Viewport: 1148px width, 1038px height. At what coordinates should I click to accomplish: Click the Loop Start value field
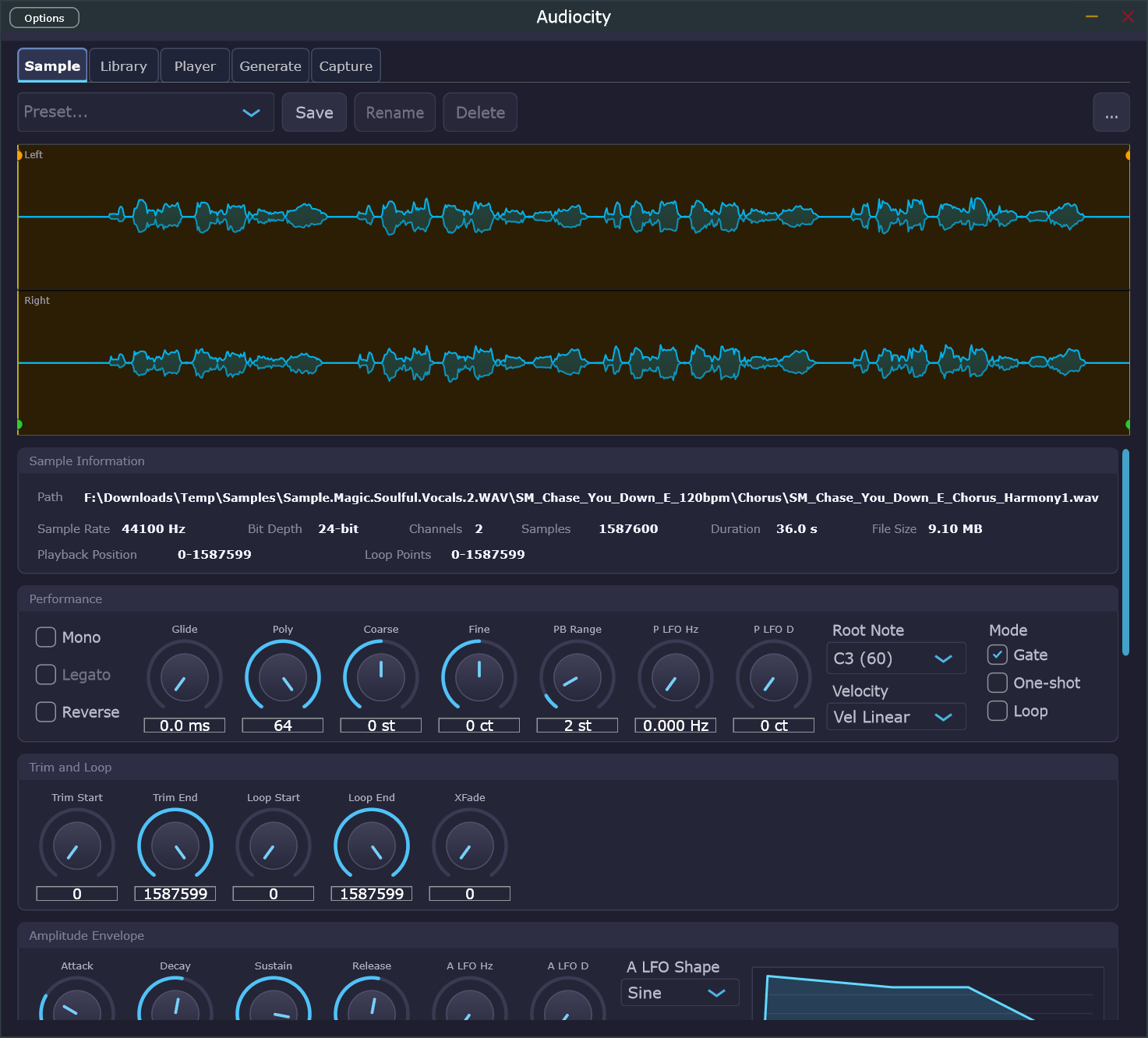point(274,894)
